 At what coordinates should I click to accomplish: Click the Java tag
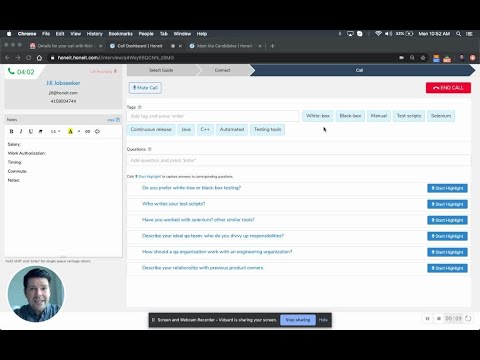tap(186, 129)
